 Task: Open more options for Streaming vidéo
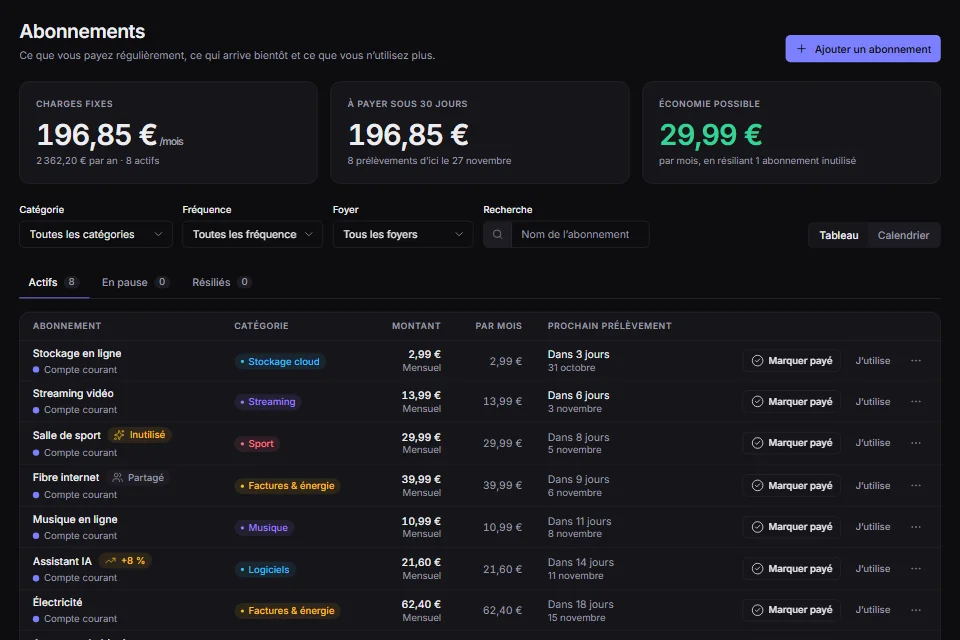[x=916, y=402]
